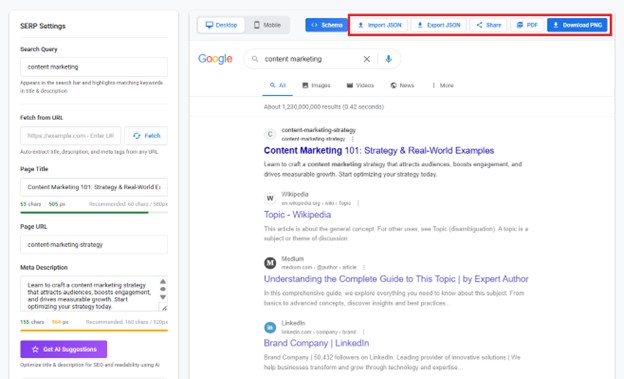Open options menu of content-marketing-strategy result
This screenshot has height=379, width=624.
coord(353,139)
